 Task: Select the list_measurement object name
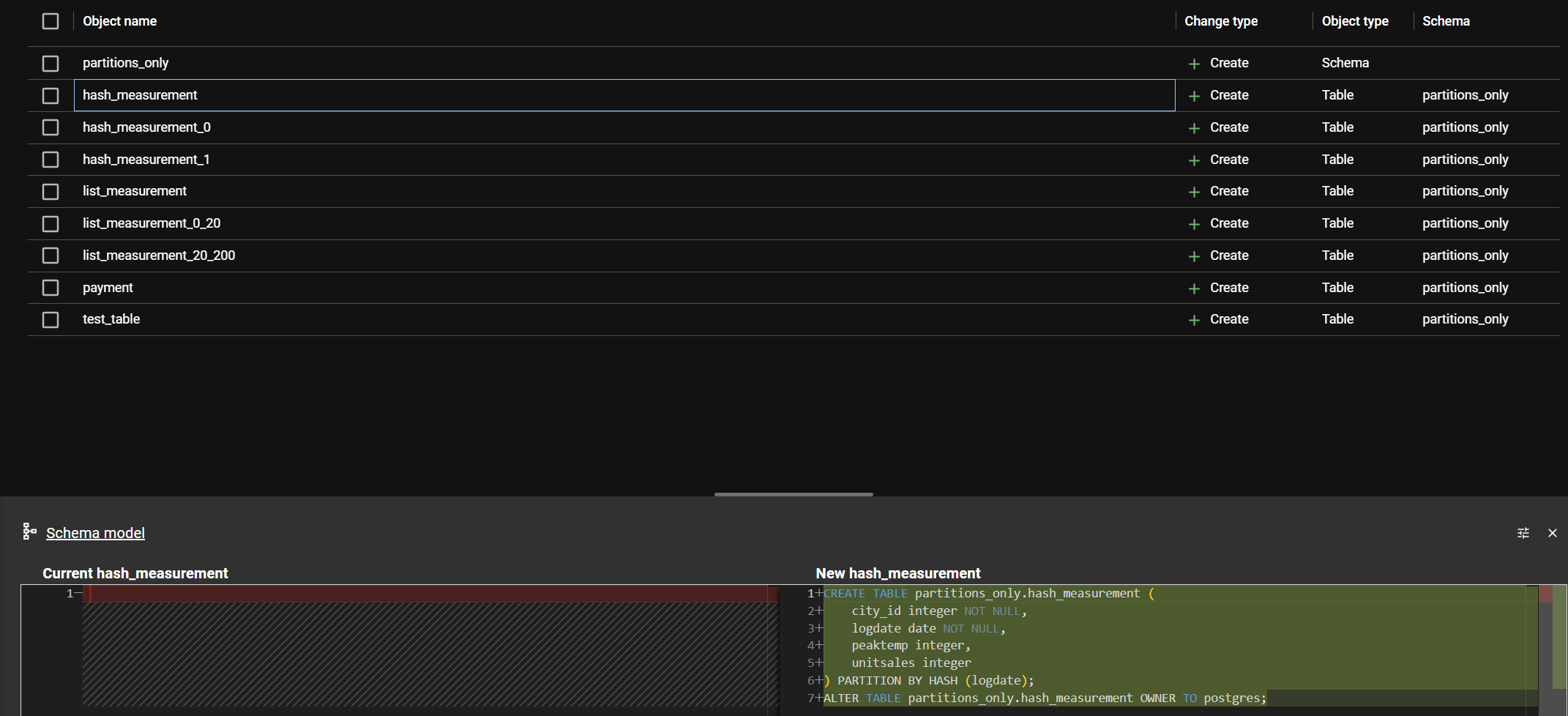click(135, 191)
